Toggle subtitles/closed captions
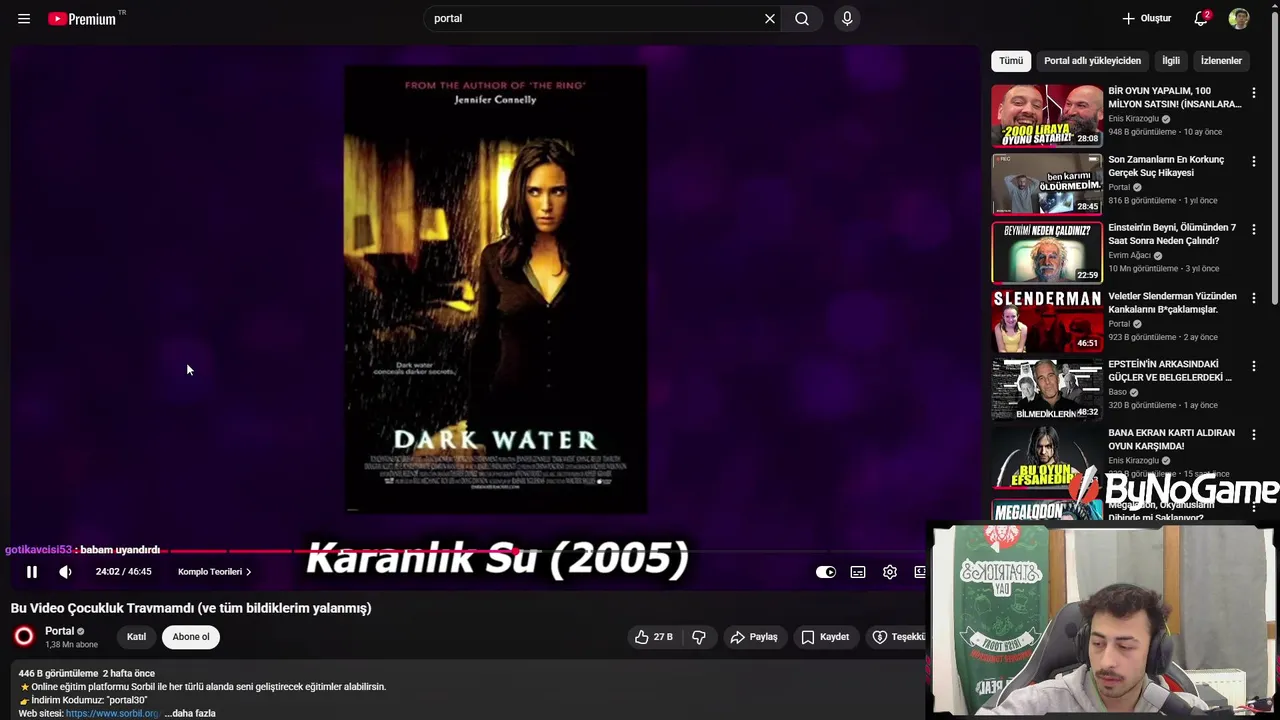This screenshot has height=720, width=1280. [x=858, y=572]
